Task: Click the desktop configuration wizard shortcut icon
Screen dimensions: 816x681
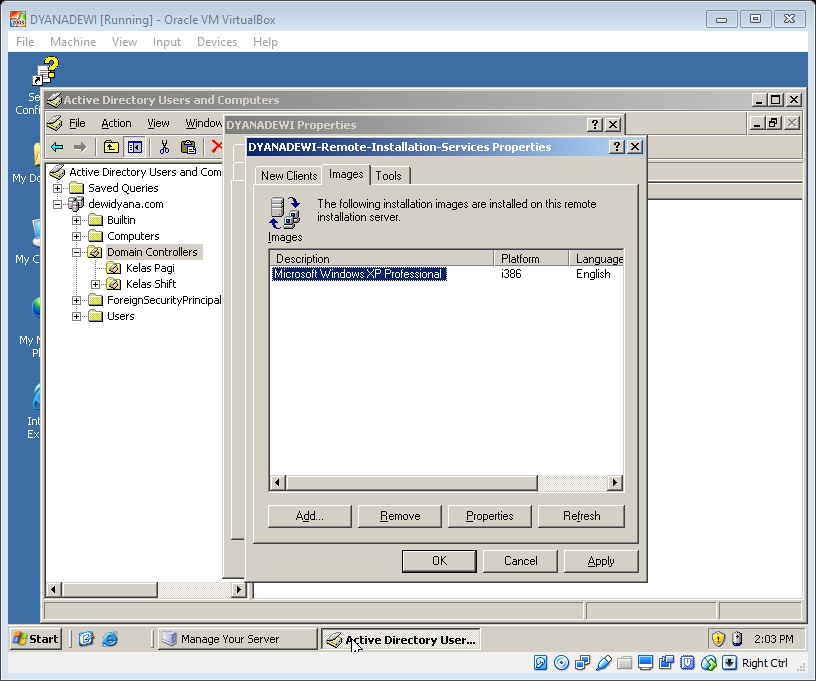Action: coord(46,71)
